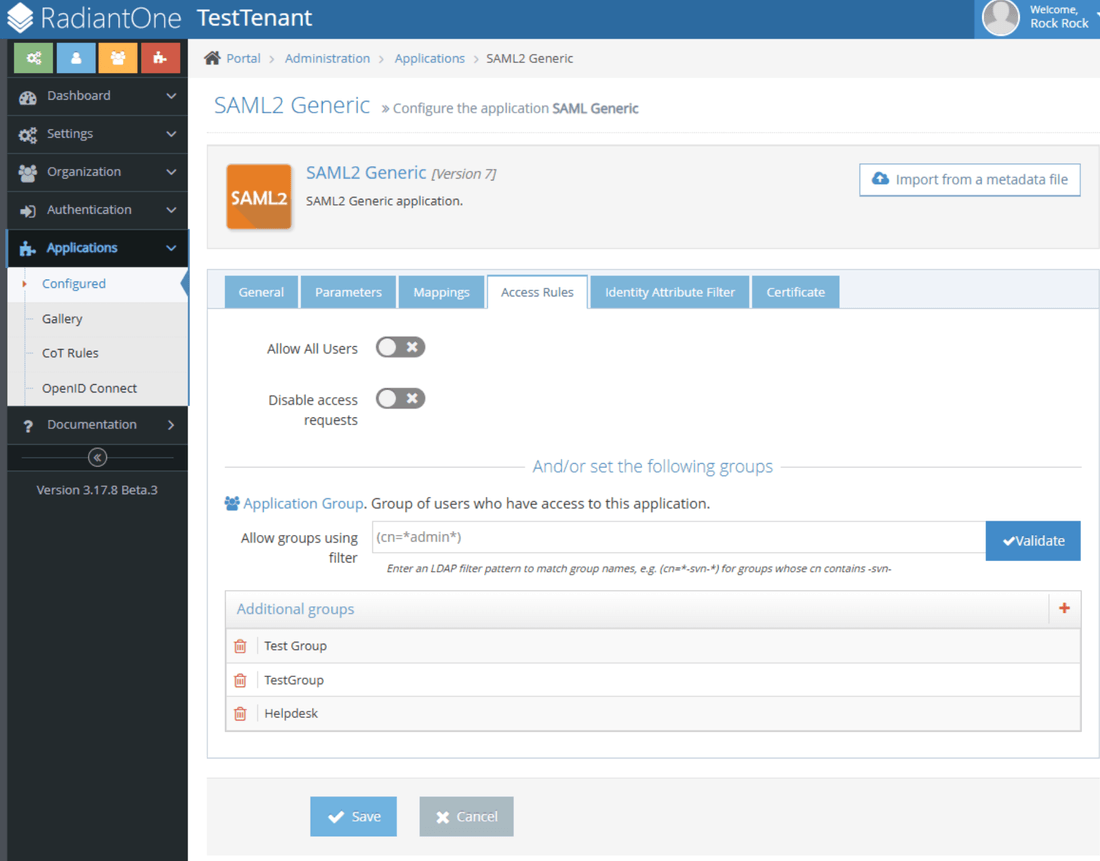Image resolution: width=1100 pixels, height=861 pixels.
Task: Expand the Settings menu chevron
Action: pos(170,133)
